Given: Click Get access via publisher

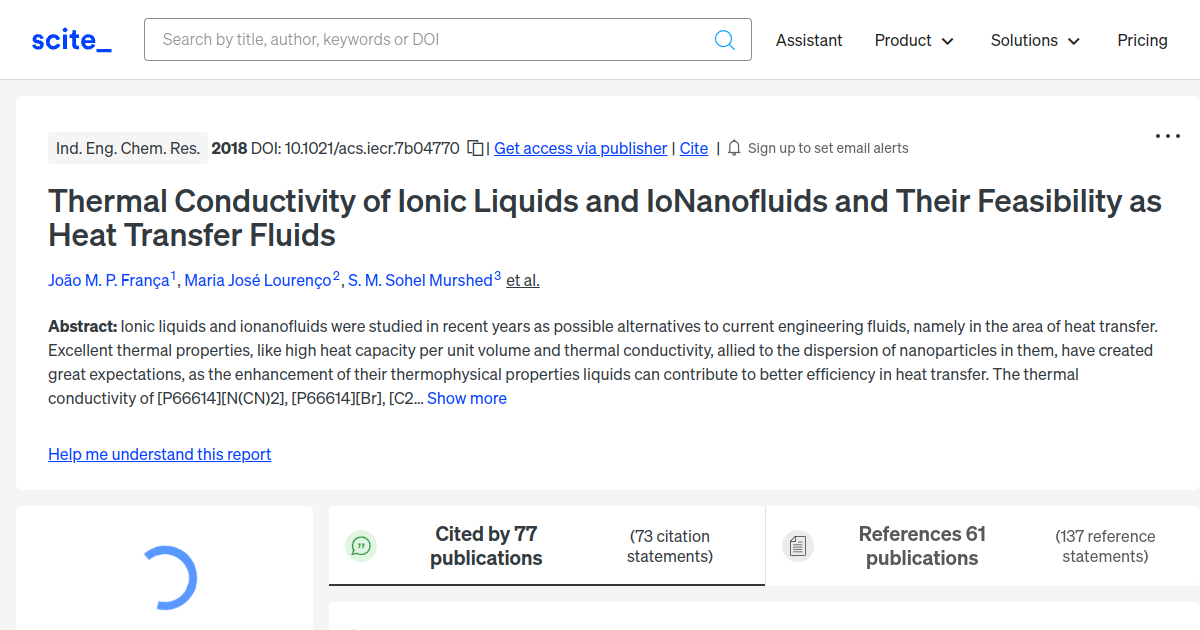Looking at the screenshot, I should point(580,148).
